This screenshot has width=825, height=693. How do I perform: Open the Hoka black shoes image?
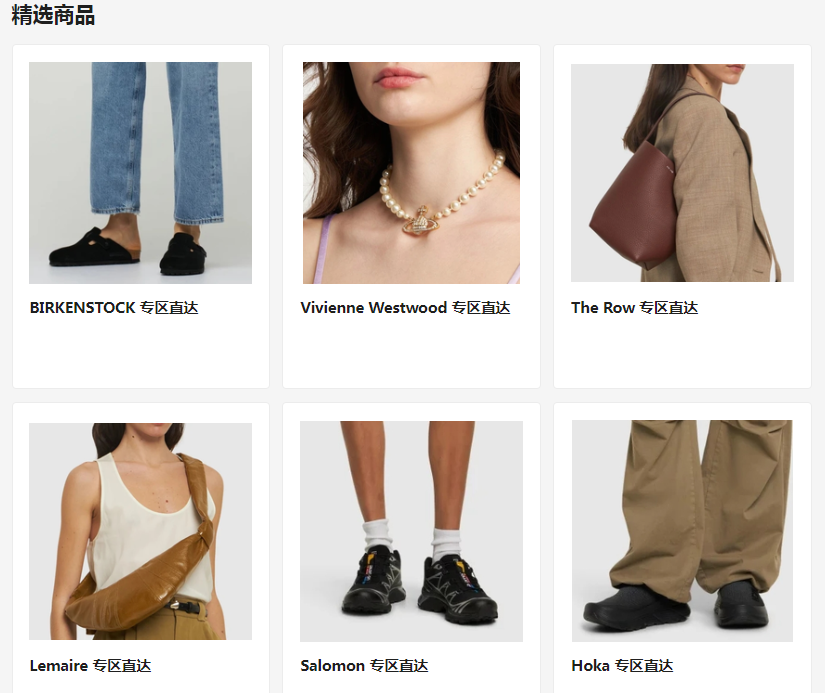point(682,530)
